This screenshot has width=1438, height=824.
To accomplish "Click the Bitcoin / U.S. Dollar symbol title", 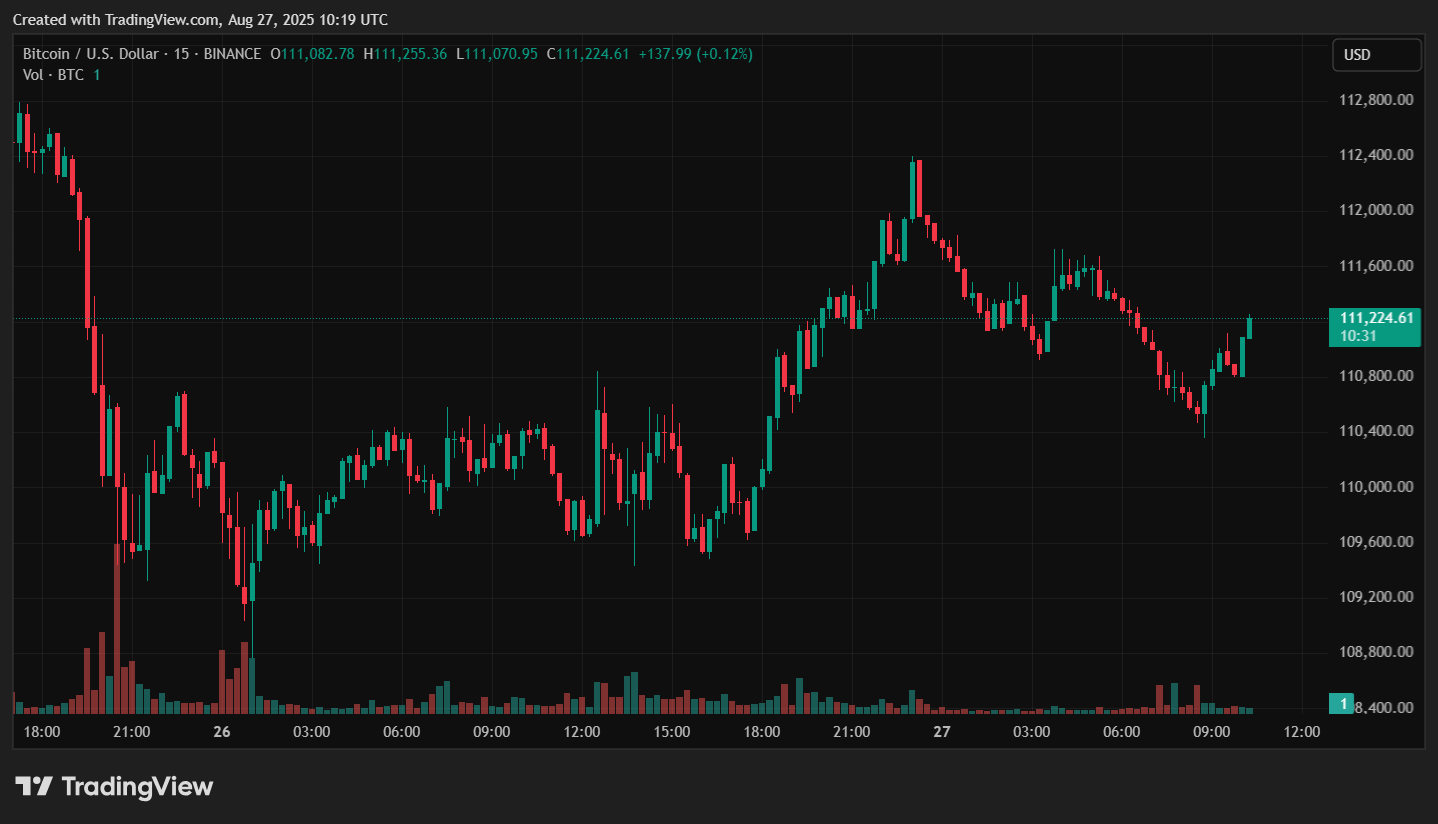I will [x=93, y=54].
